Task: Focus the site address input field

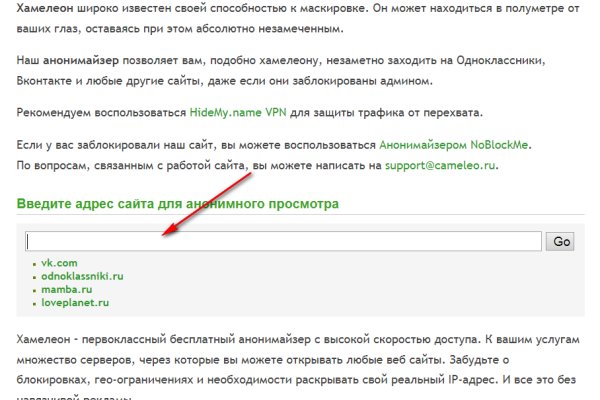Action: pos(283,241)
